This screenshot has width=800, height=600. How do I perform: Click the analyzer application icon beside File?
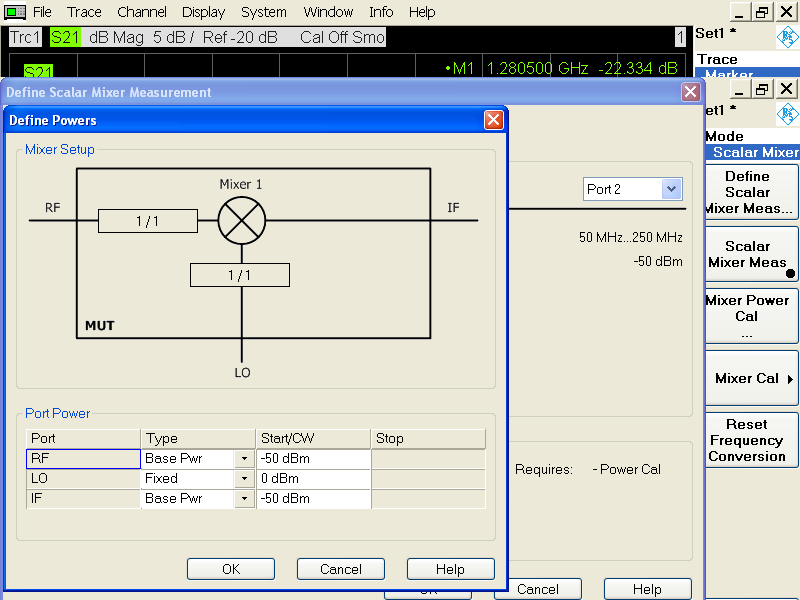(x=15, y=12)
